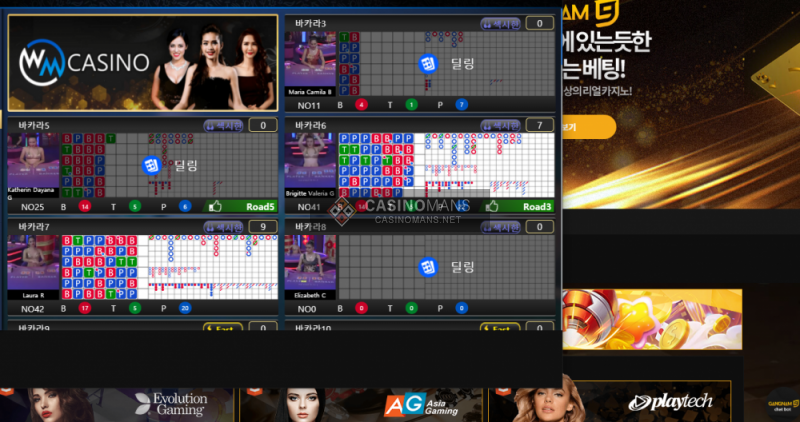Open Laura R dealer video thumbnail

(33, 267)
